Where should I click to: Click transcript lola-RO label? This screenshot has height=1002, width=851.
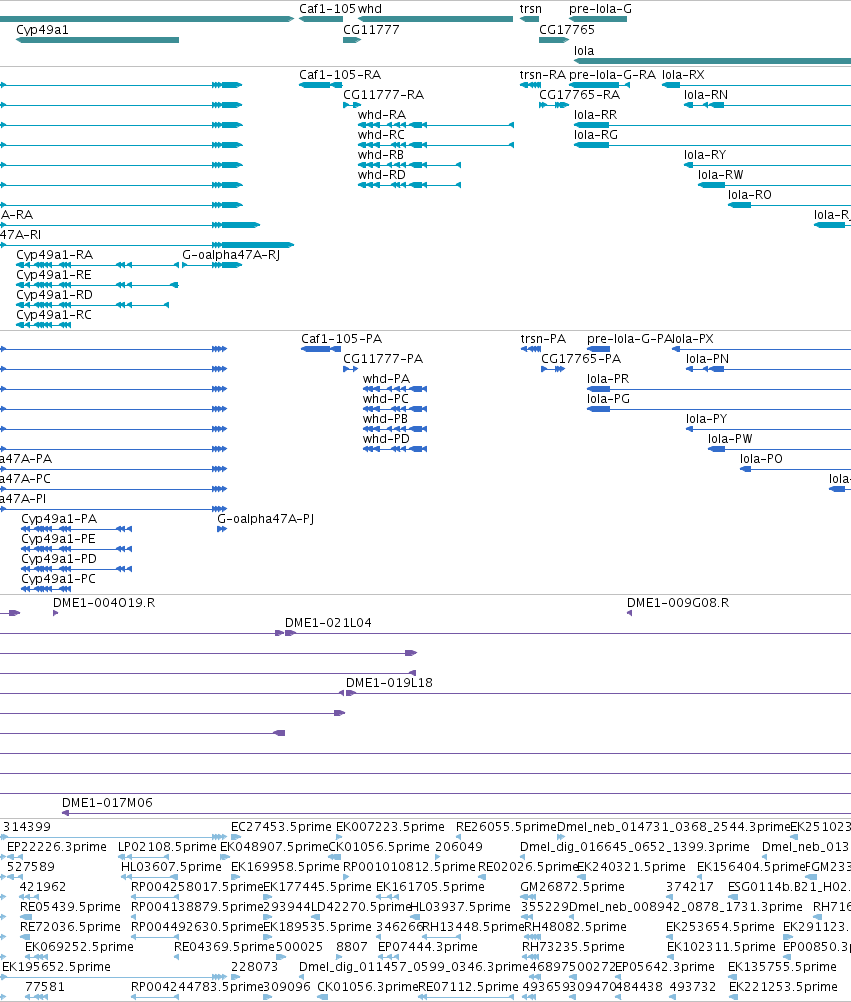pyautogui.click(x=749, y=195)
